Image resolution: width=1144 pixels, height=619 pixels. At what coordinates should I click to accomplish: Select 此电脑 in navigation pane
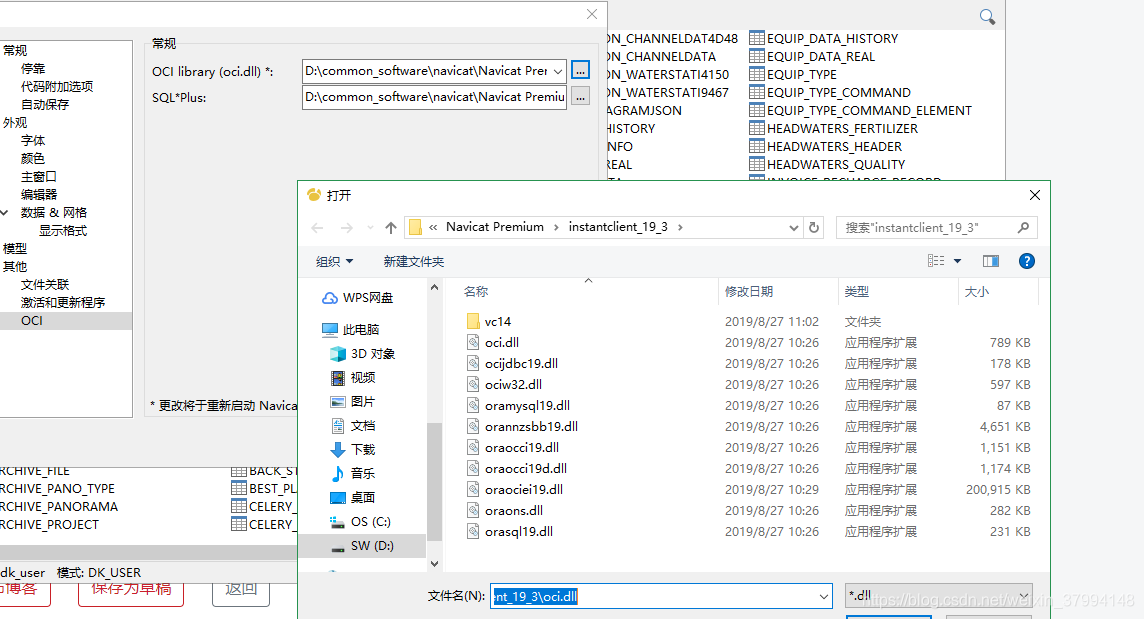pos(350,330)
